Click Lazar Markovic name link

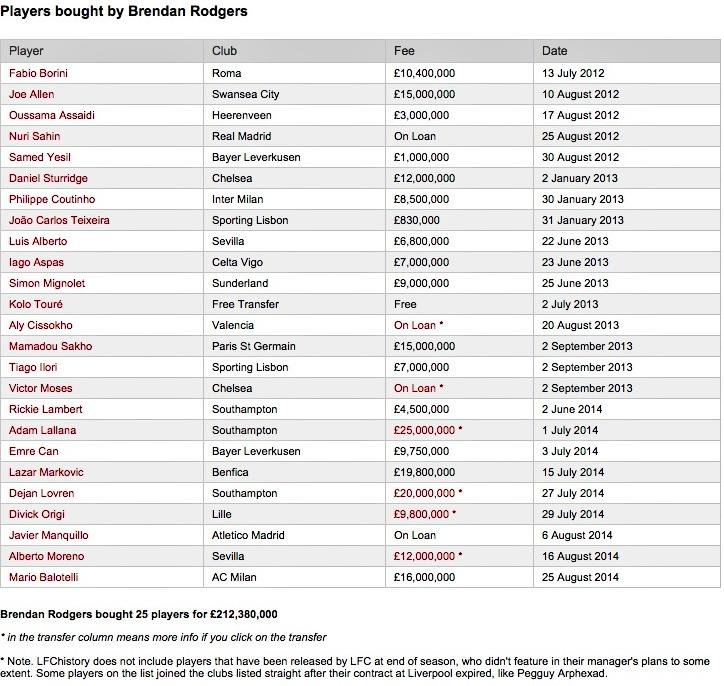pyautogui.click(x=46, y=472)
